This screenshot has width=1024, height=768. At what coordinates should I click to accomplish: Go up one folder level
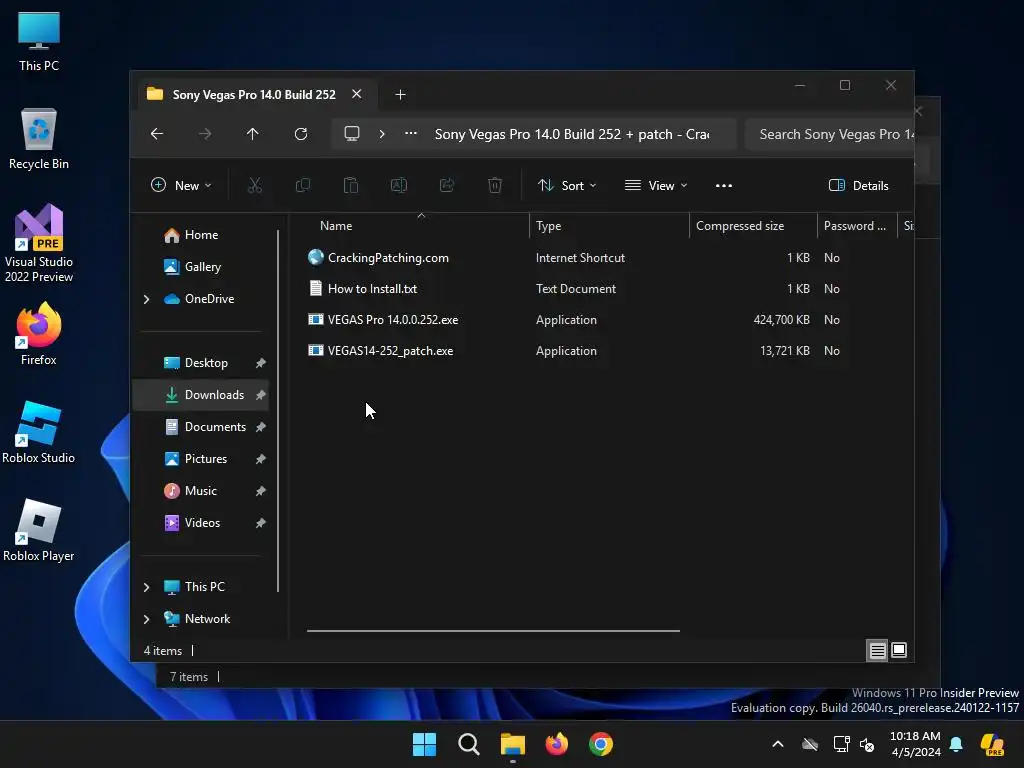(x=253, y=134)
